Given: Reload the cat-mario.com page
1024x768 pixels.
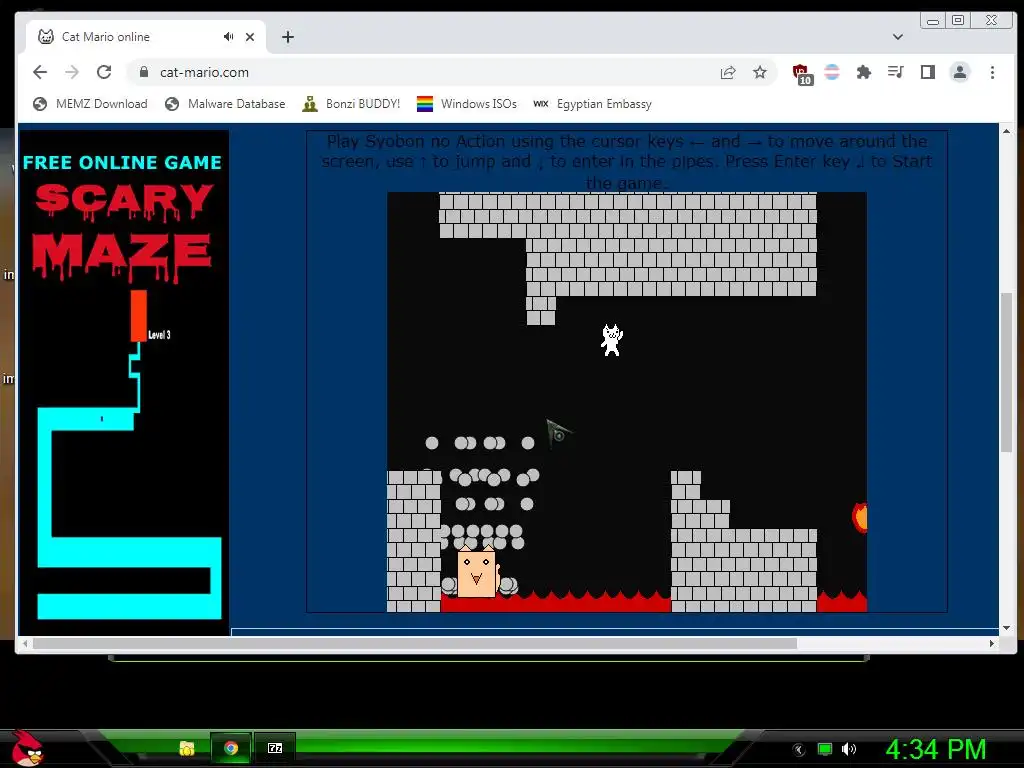Looking at the screenshot, I should coord(104,72).
